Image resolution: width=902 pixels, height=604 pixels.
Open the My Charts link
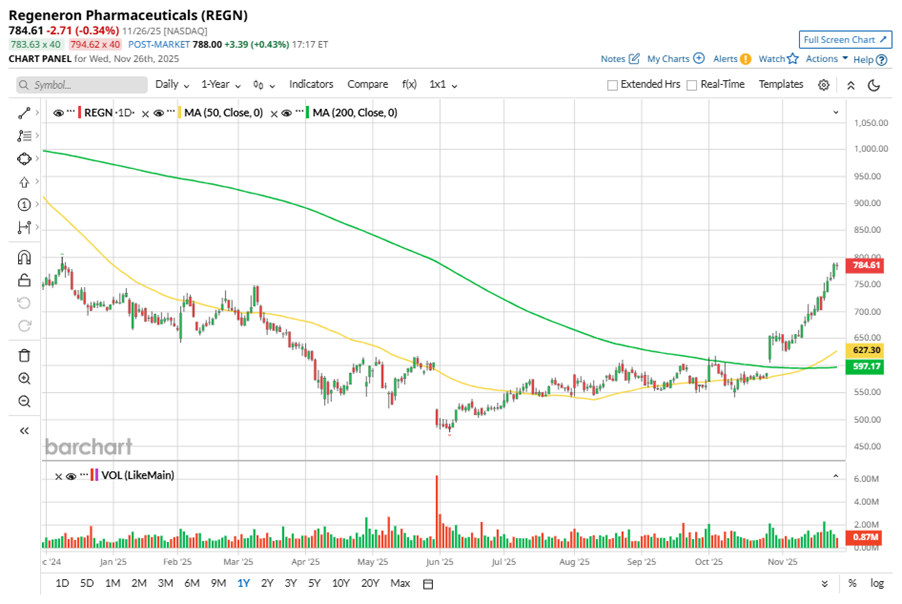click(668, 59)
